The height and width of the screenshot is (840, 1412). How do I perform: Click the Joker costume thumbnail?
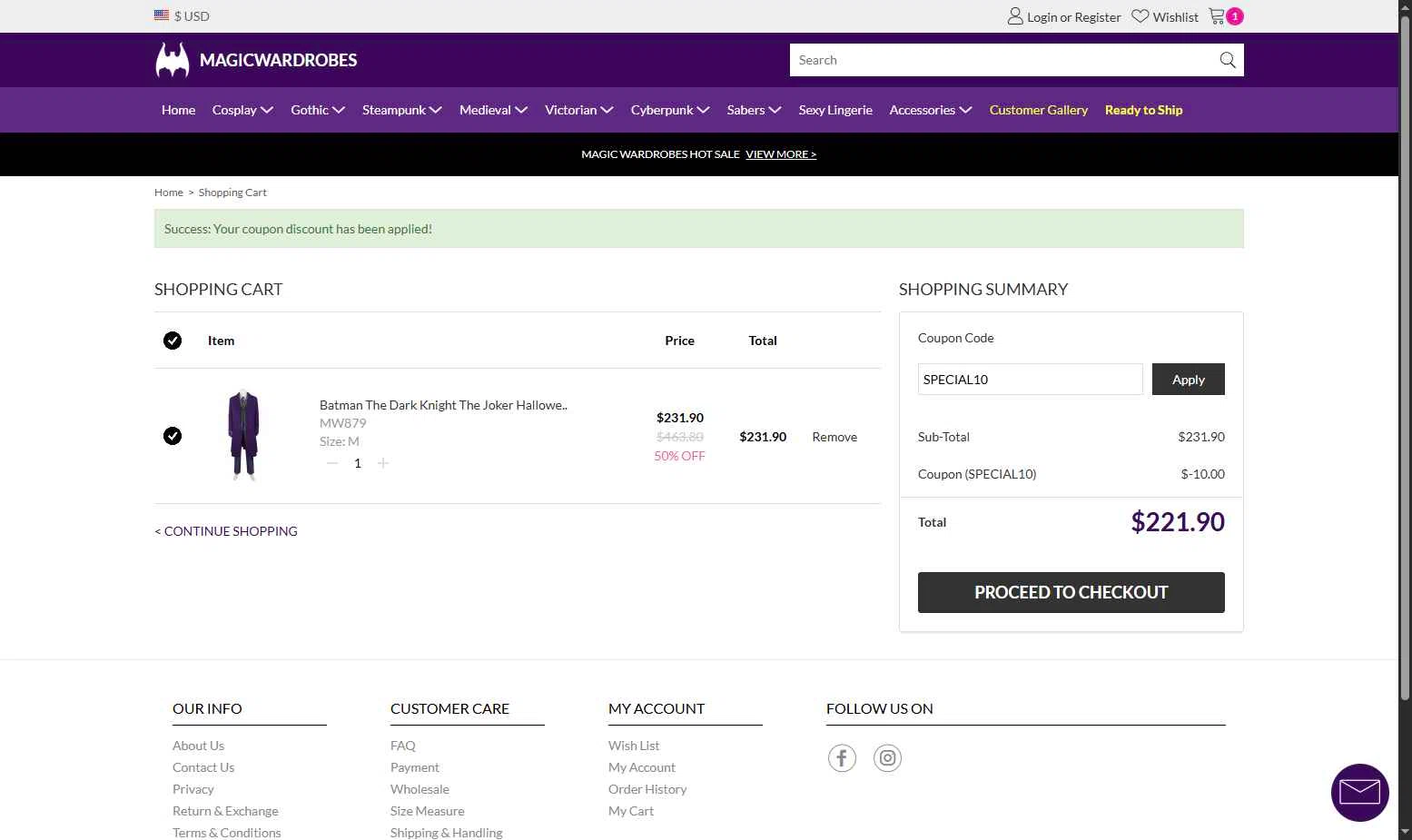coord(243,436)
